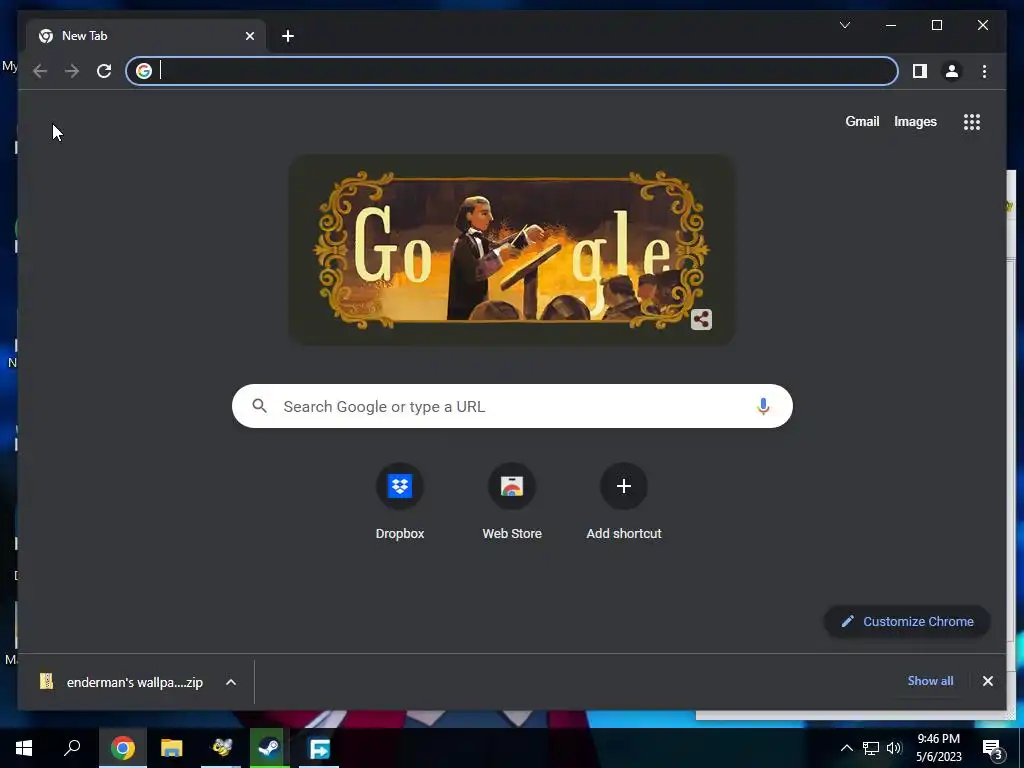Image resolution: width=1024 pixels, height=768 pixels.
Task: Open File Explorer from taskbar
Action: [x=172, y=748]
